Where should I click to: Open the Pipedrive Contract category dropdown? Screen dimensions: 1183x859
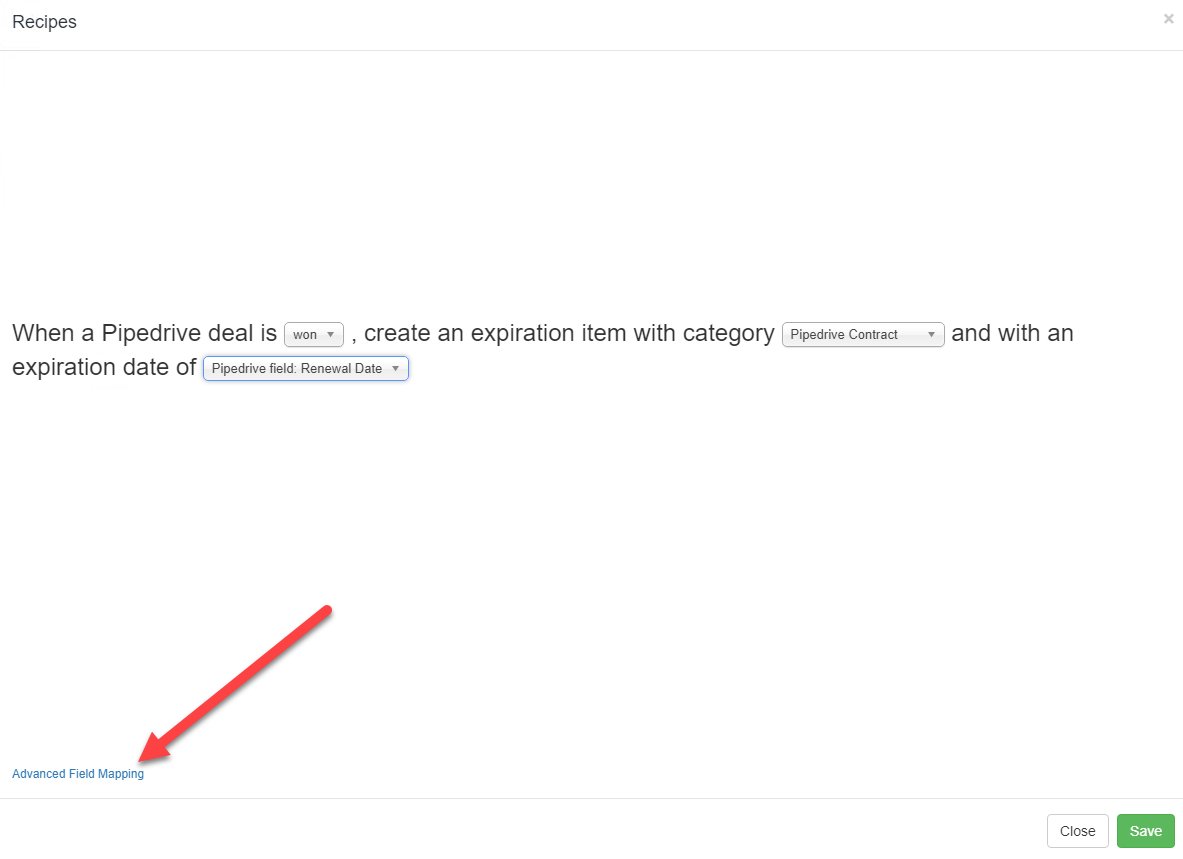[863, 334]
